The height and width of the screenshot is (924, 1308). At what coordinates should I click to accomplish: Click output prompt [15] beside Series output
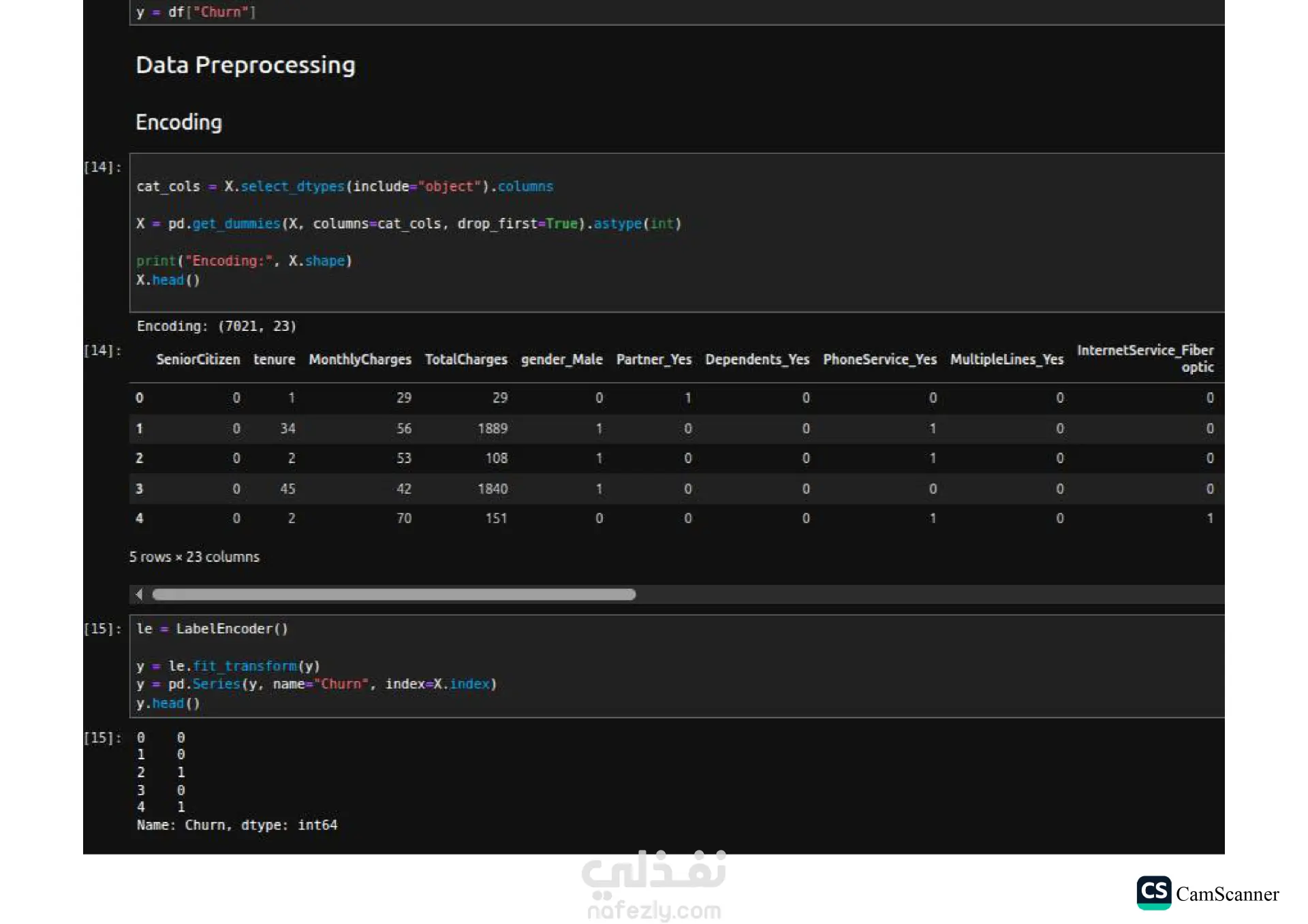coord(102,737)
